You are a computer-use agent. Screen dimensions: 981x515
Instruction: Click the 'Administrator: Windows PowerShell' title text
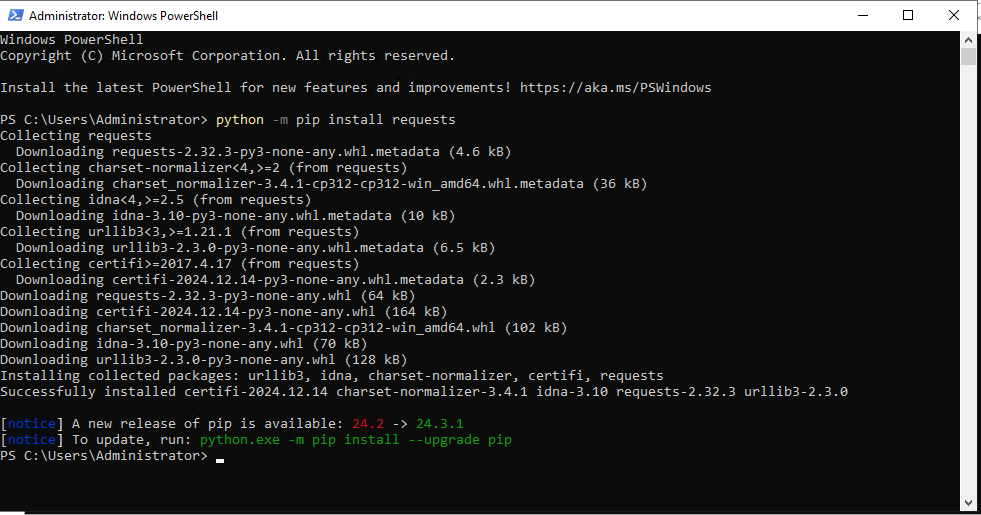[x=123, y=16]
